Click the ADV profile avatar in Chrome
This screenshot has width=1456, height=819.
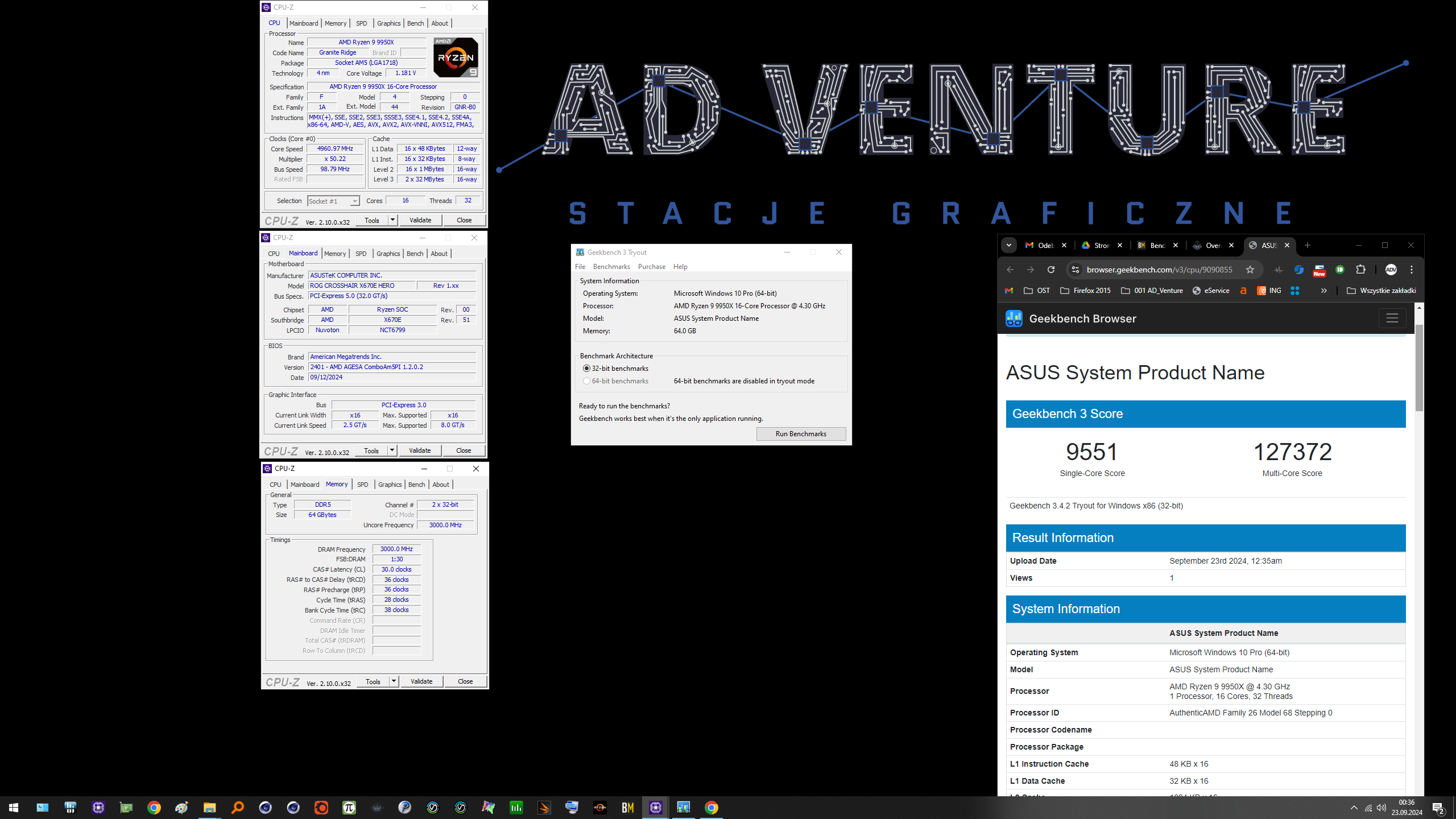click(x=1391, y=270)
